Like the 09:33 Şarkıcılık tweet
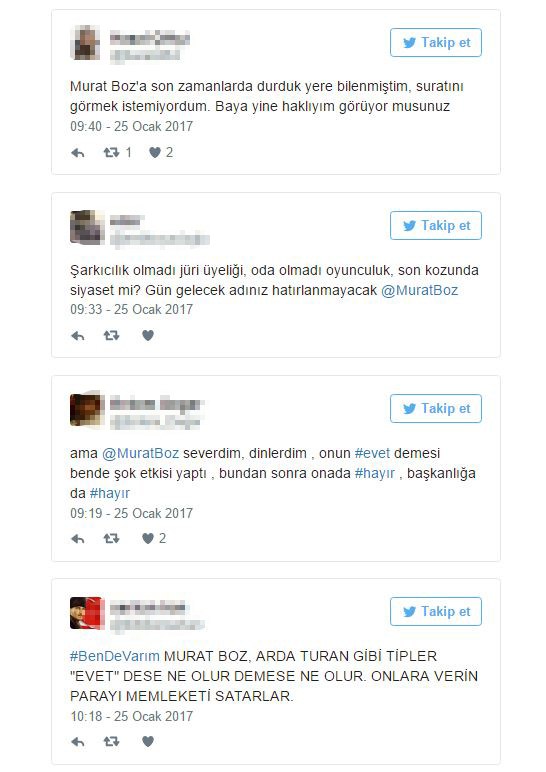Image resolution: width=546 pixels, height=772 pixels. [x=148, y=335]
